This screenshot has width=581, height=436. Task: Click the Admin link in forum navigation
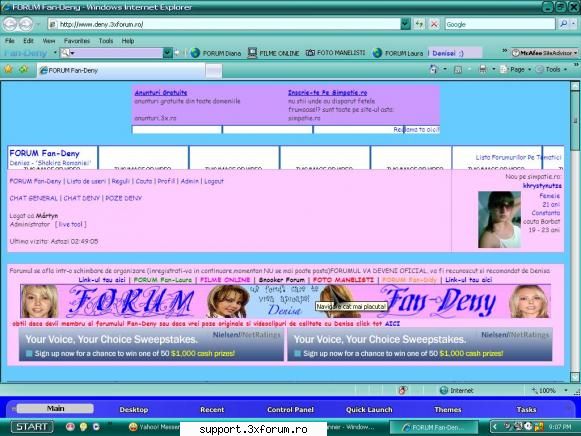pos(189,181)
